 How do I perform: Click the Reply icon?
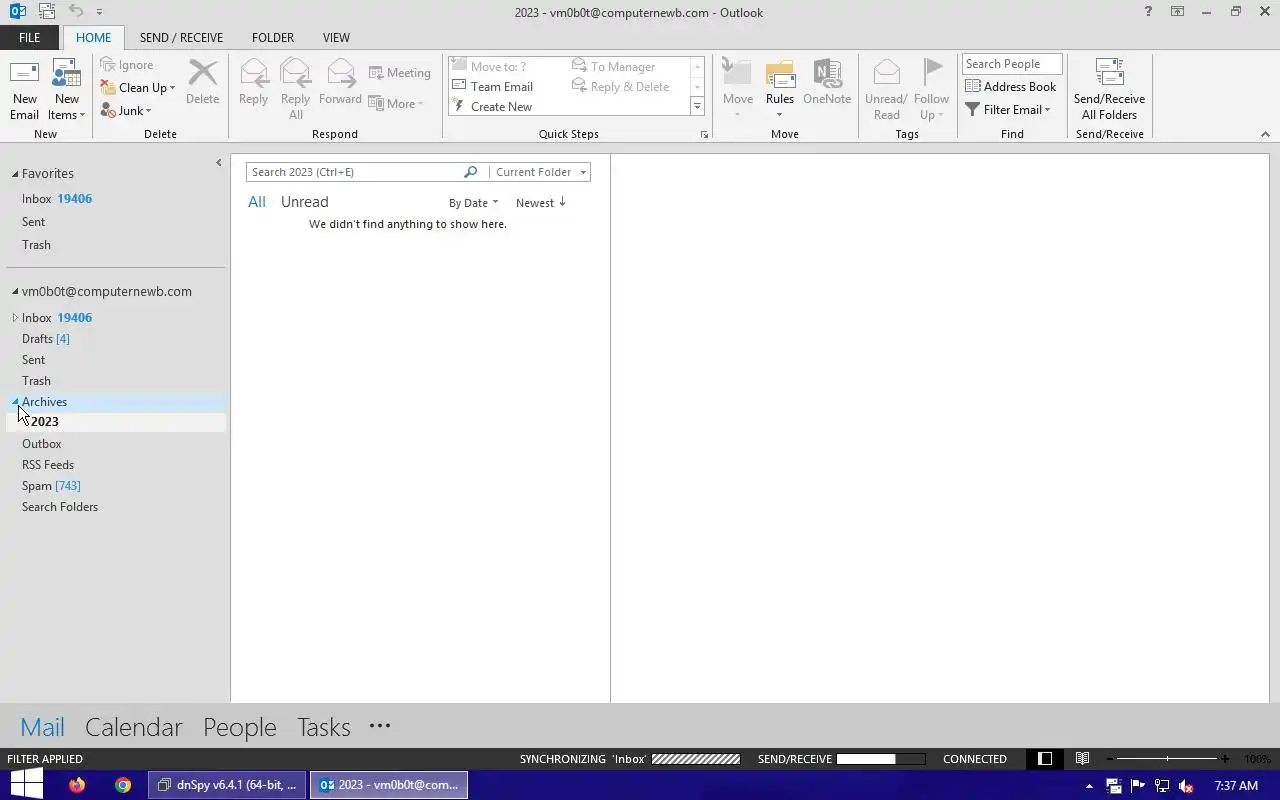coord(253,82)
